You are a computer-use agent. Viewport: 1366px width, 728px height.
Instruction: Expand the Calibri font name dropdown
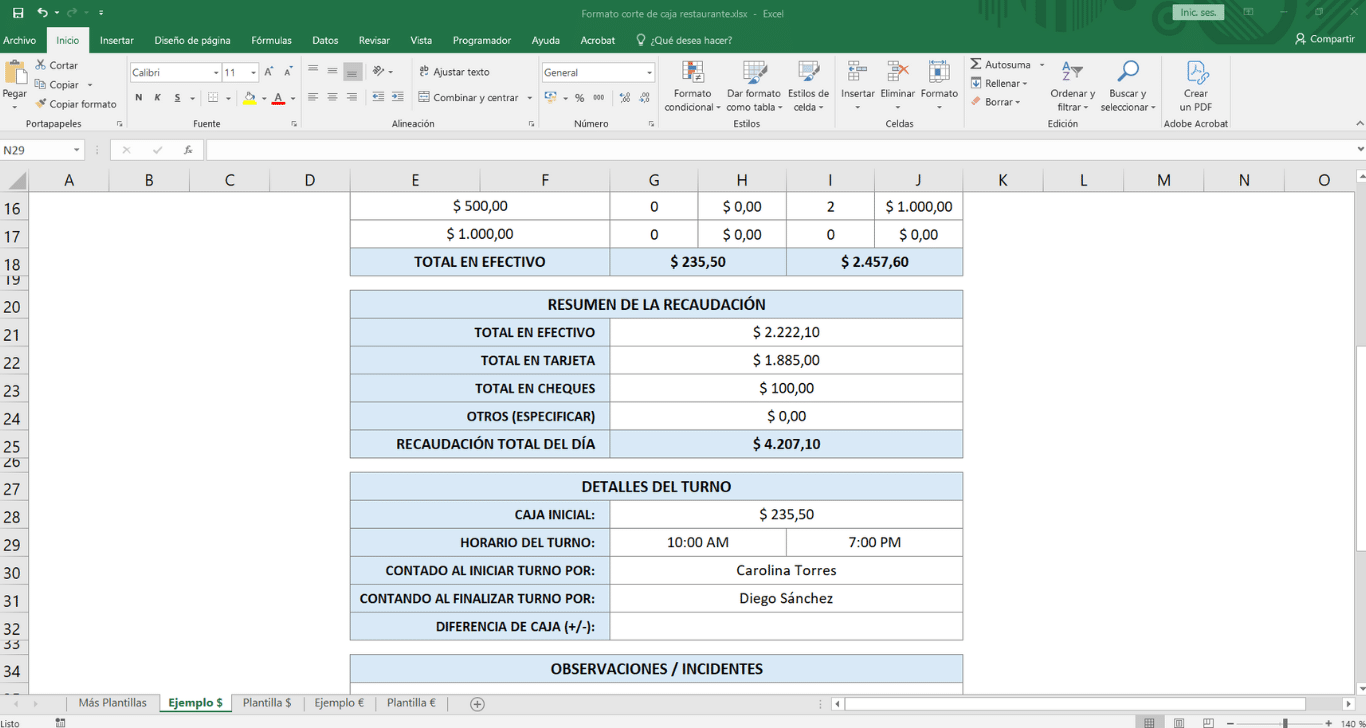216,73
